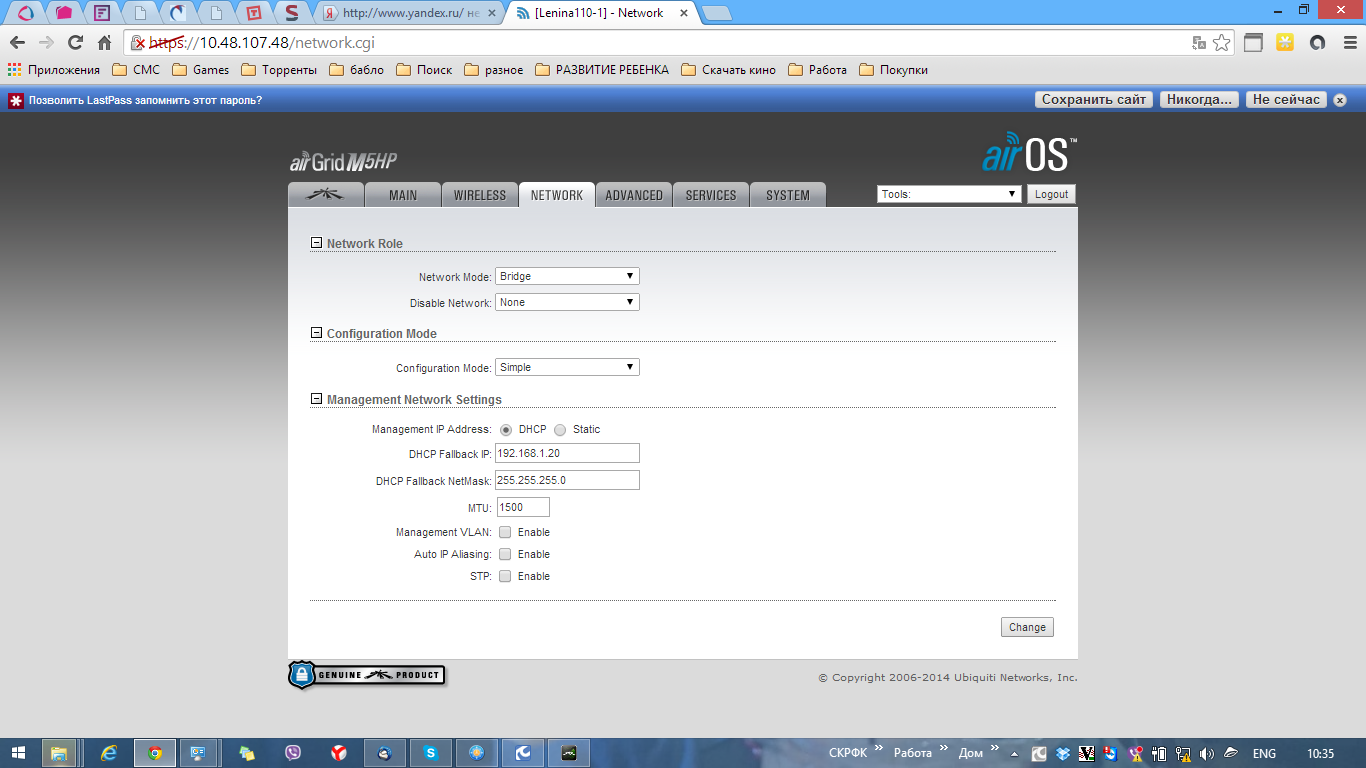Screen dimensions: 1366x768
Task: Collapse the Management Network Settings section
Action: coord(316,399)
